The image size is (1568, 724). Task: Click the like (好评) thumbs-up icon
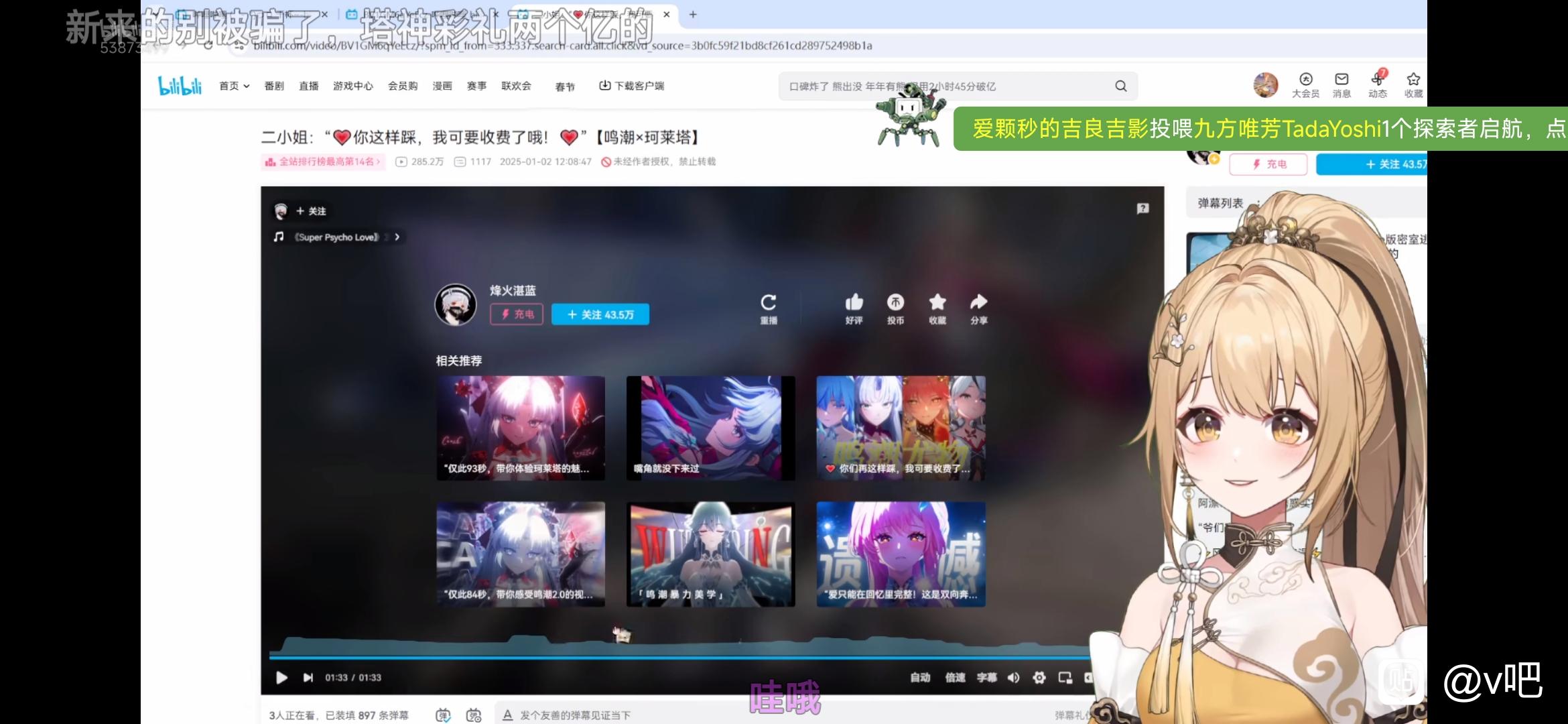pos(854,302)
